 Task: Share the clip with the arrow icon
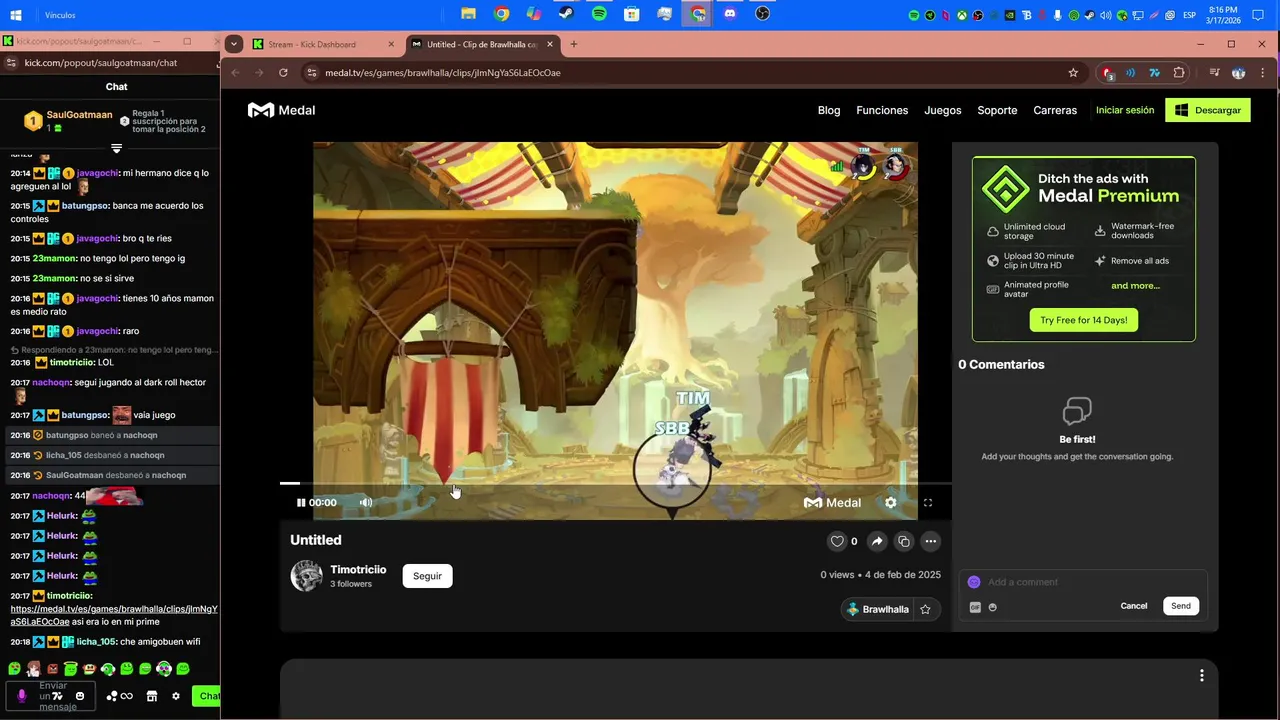pyautogui.click(x=877, y=541)
